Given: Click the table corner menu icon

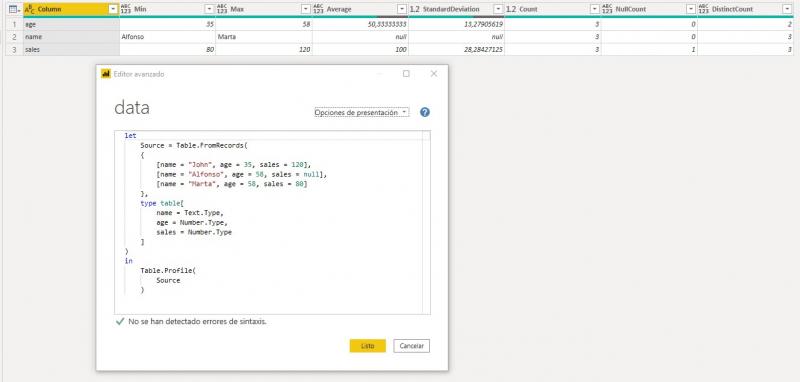Looking at the screenshot, I should (x=14, y=9).
